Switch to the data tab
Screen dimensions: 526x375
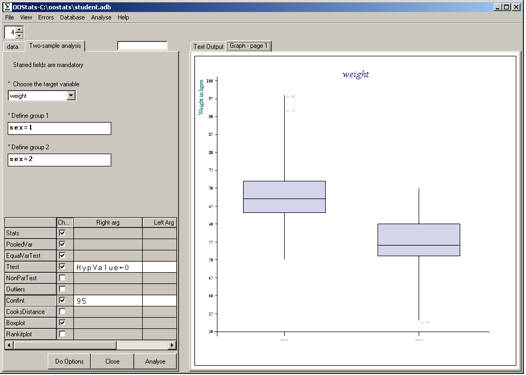pos(13,47)
